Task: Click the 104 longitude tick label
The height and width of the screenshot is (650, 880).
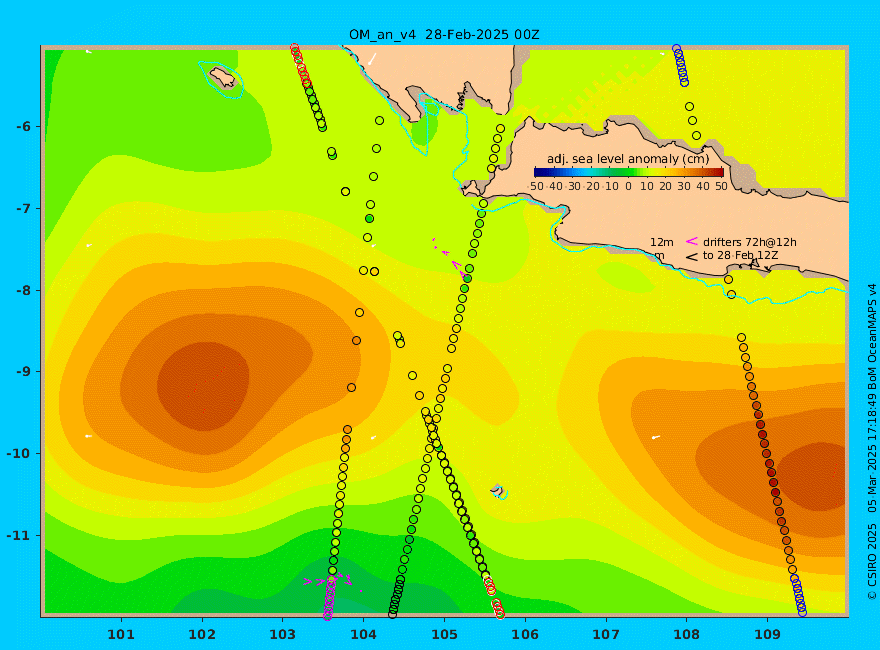Action: pos(364,635)
